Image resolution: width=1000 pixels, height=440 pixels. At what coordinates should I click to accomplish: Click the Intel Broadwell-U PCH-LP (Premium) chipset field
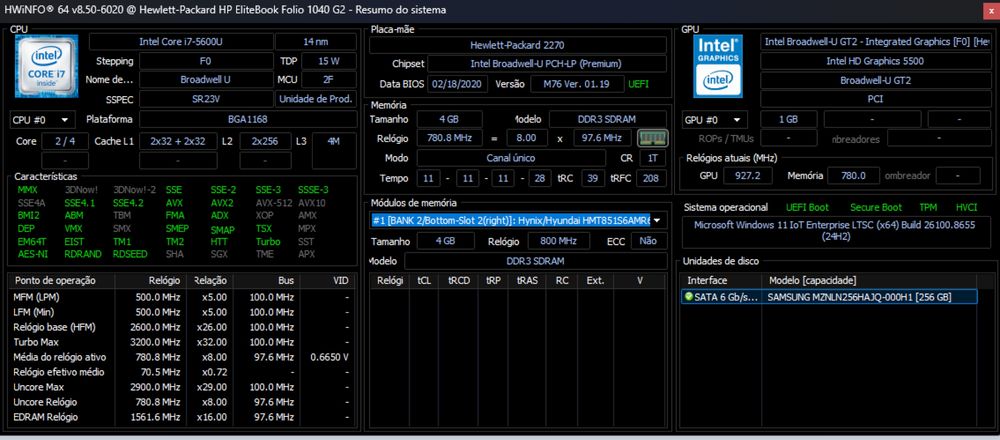[547, 64]
